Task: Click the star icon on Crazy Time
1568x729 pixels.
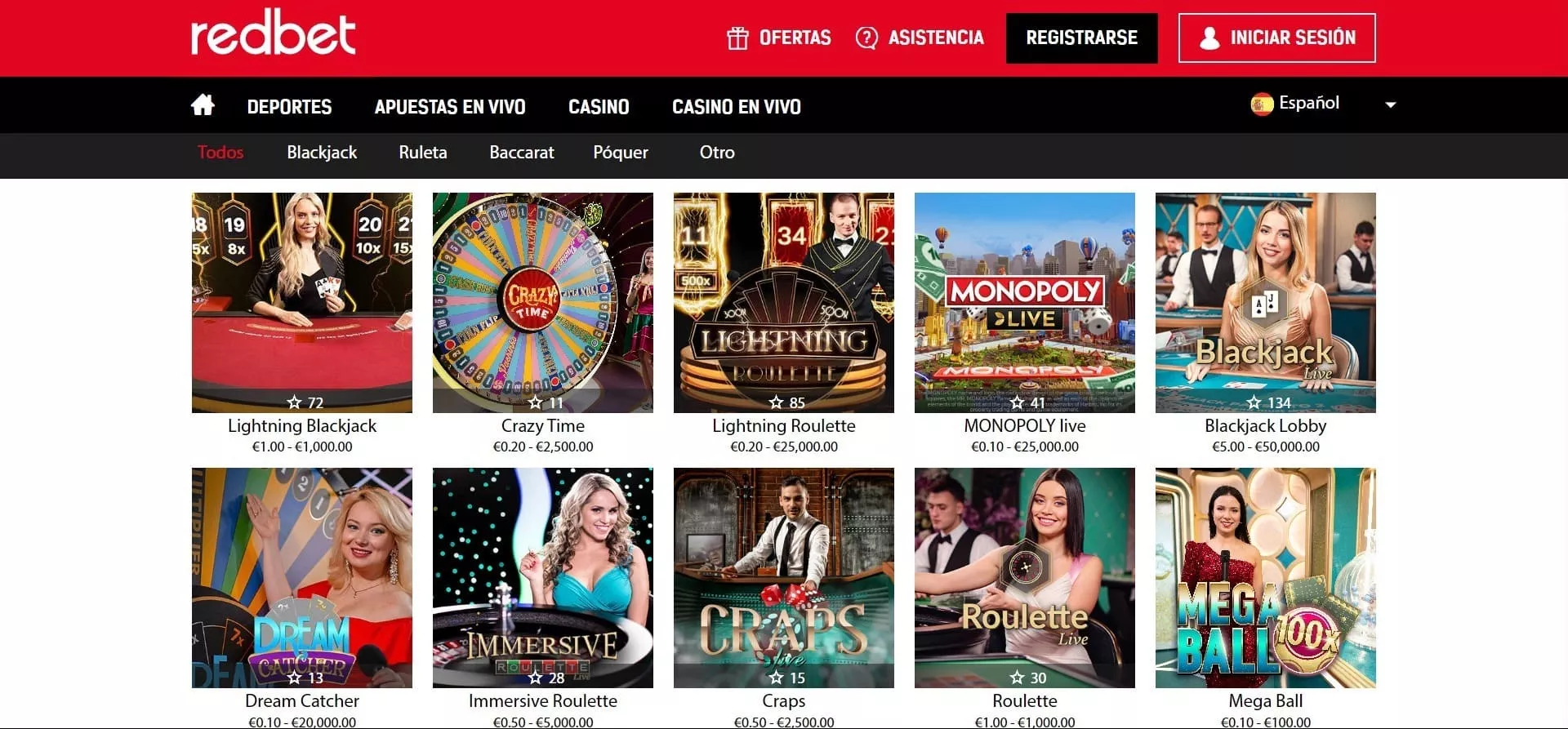Action: click(x=536, y=402)
